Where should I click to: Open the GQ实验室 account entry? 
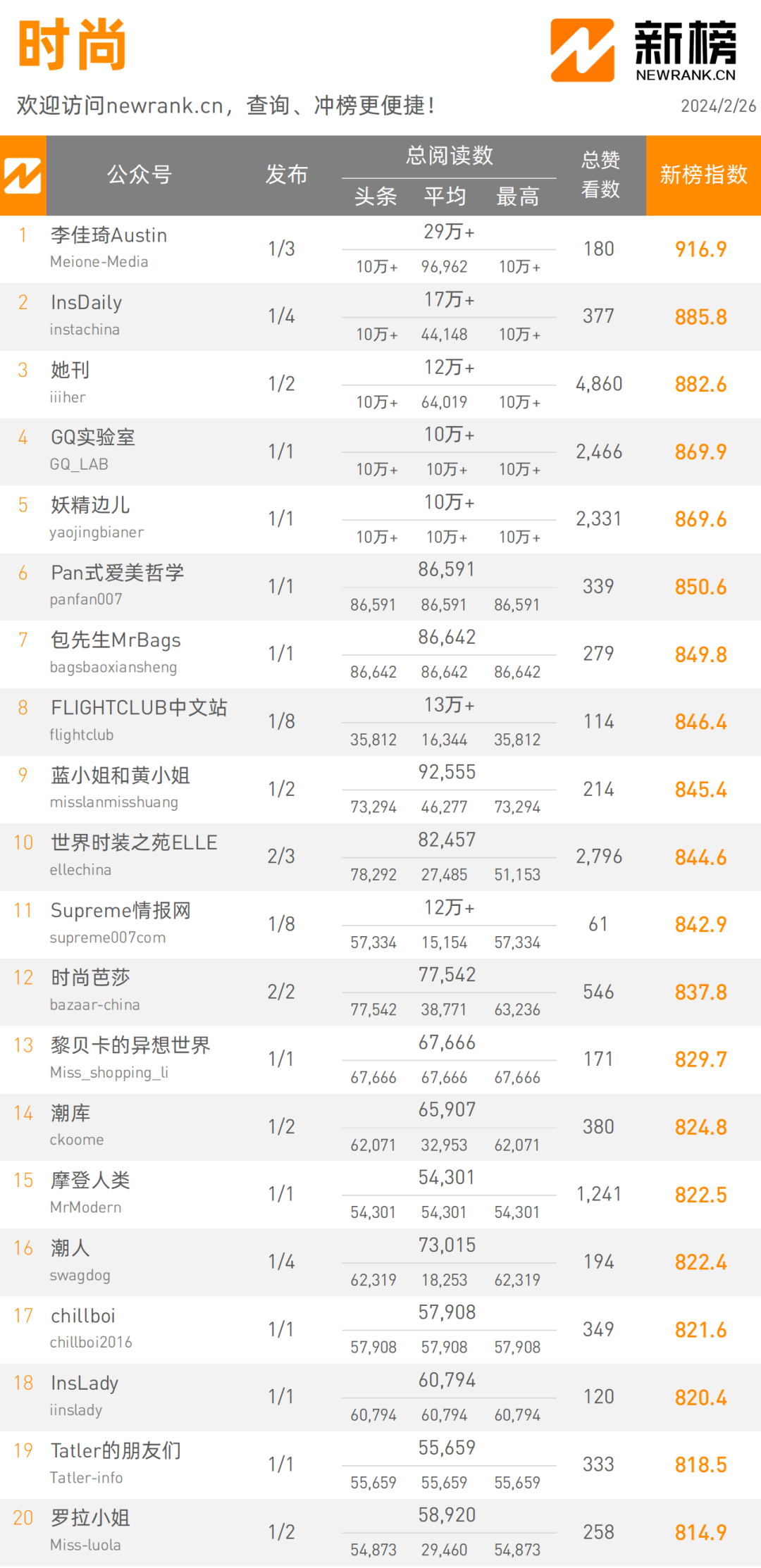[x=92, y=437]
